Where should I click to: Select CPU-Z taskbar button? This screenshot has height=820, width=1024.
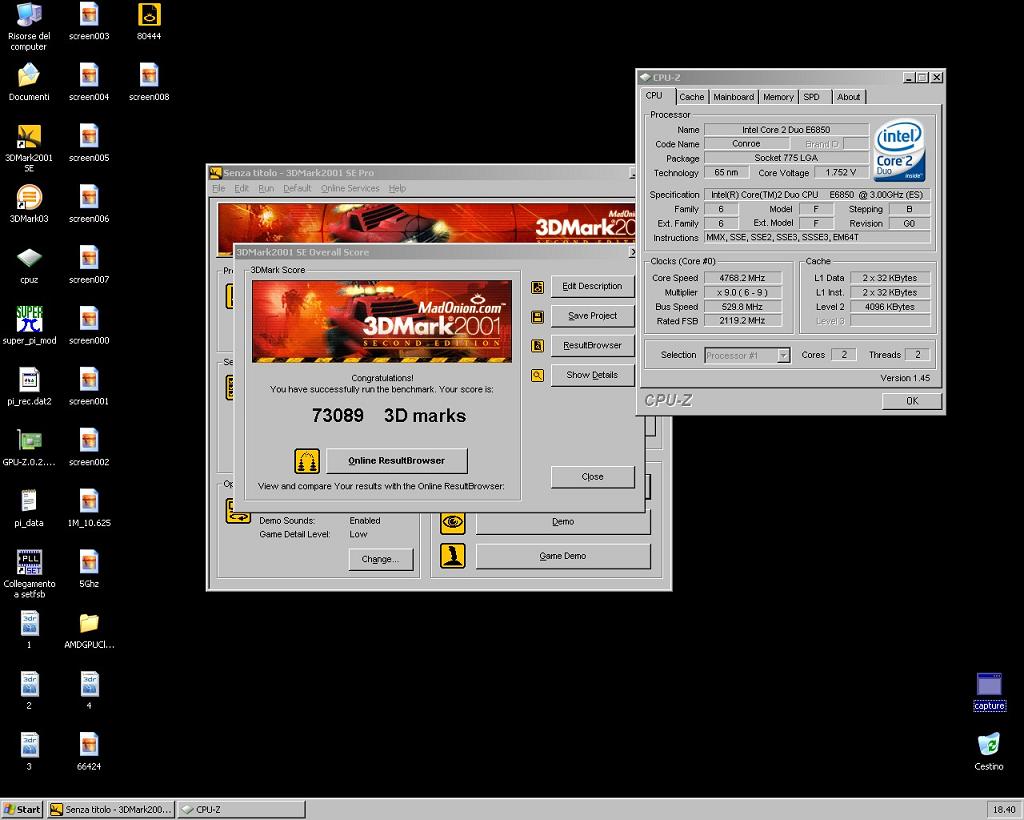[x=241, y=810]
